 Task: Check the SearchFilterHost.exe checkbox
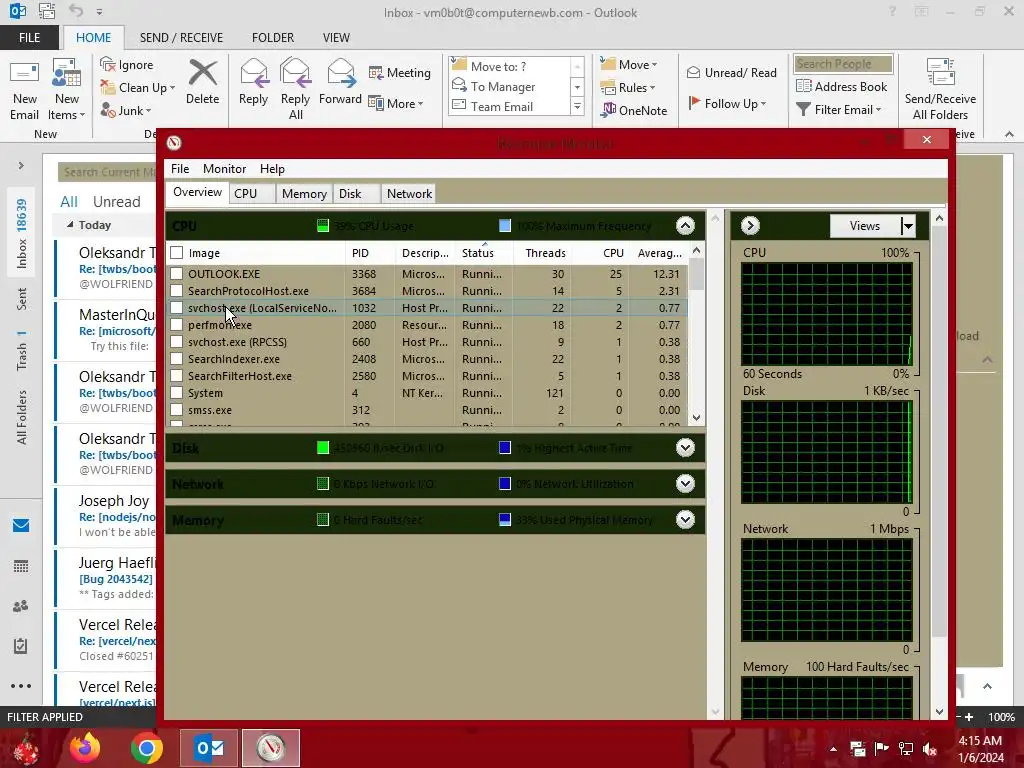176,376
